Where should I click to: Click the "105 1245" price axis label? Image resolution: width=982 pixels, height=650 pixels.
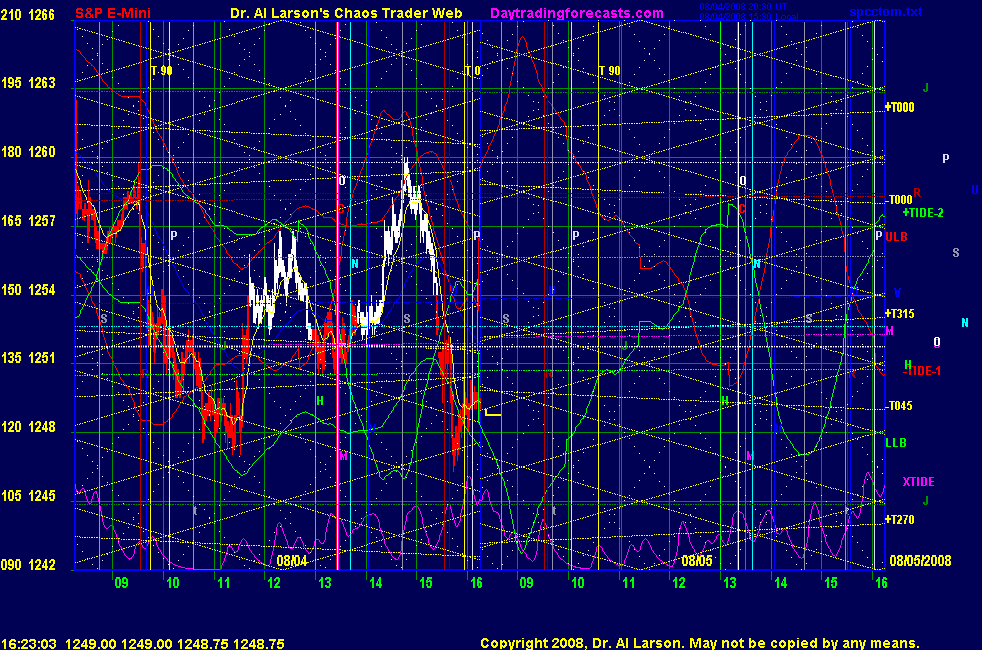(x=28, y=496)
